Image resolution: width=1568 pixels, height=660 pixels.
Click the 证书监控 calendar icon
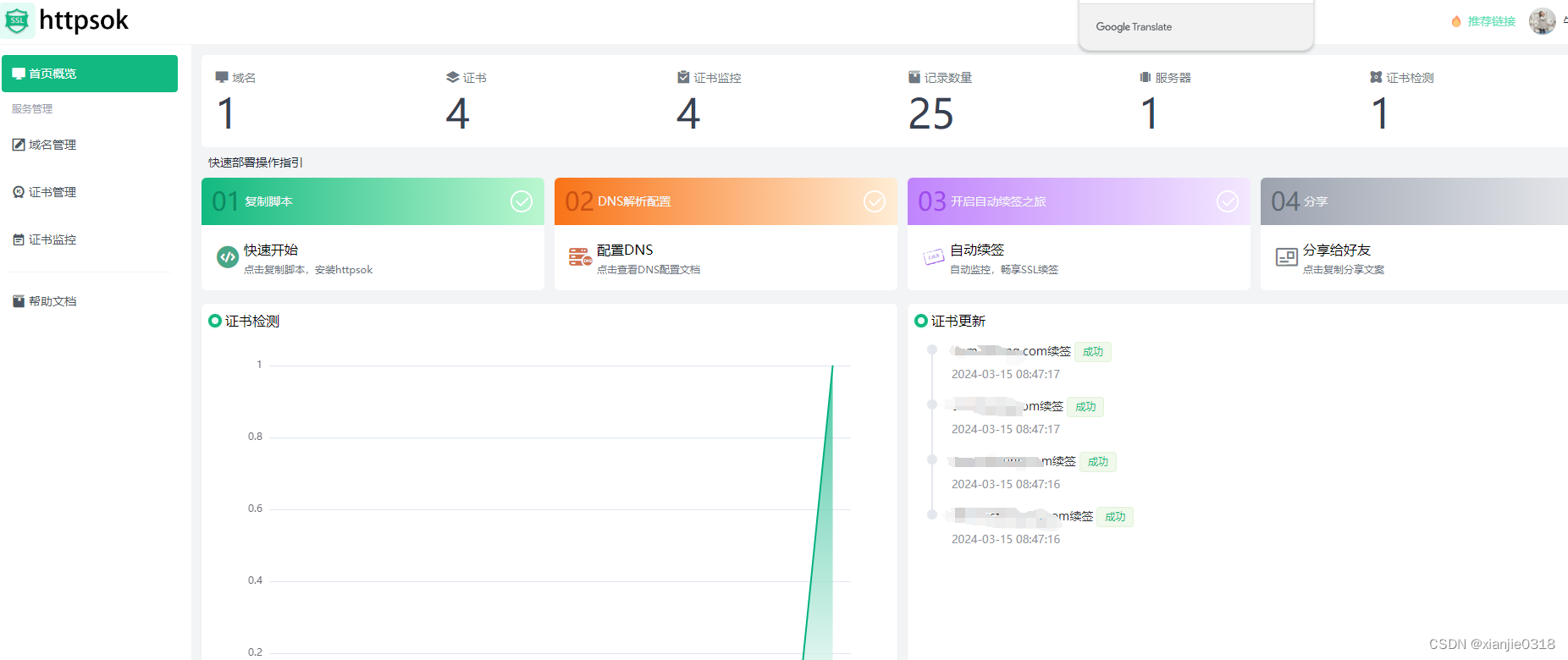[x=19, y=239]
